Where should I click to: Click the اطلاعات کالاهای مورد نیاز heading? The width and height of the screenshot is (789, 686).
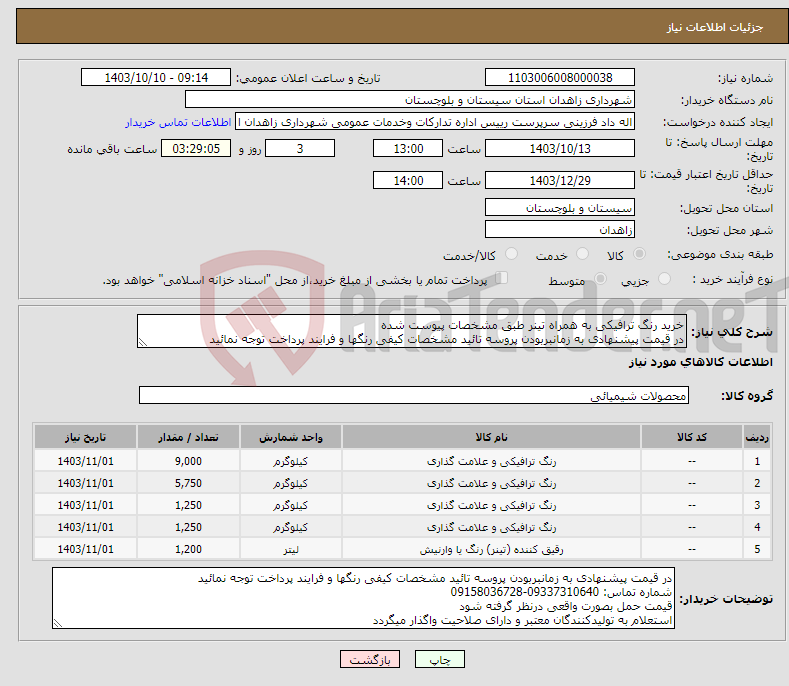[x=700, y=362]
